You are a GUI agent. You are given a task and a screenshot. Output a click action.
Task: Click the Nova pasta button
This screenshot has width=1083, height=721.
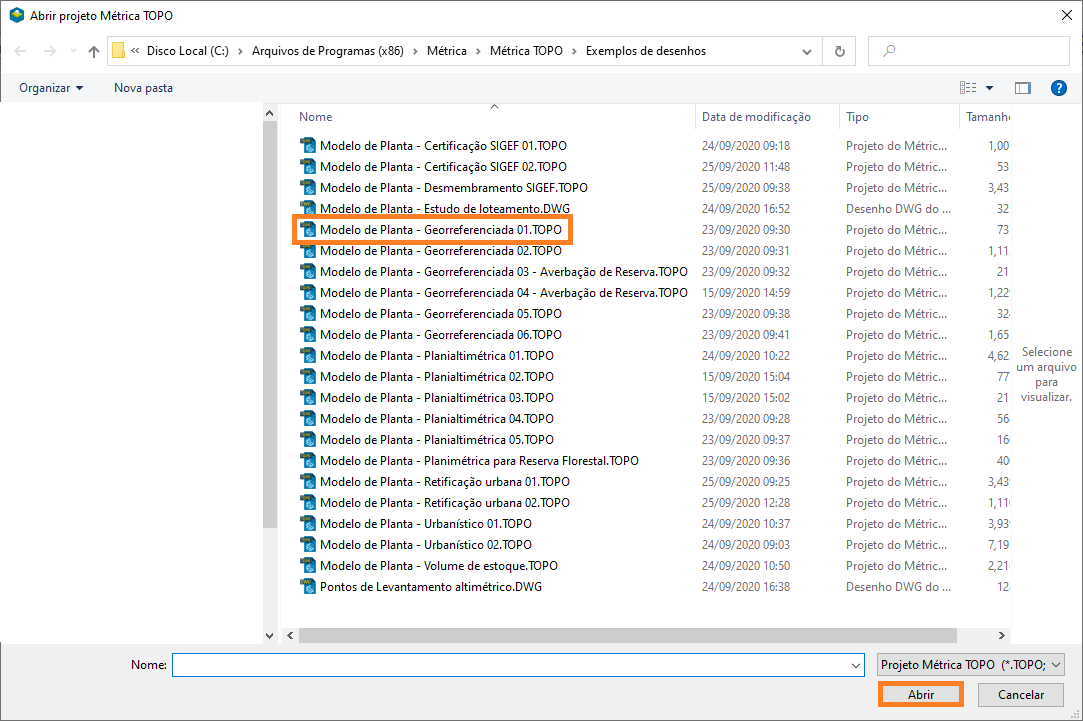[143, 88]
